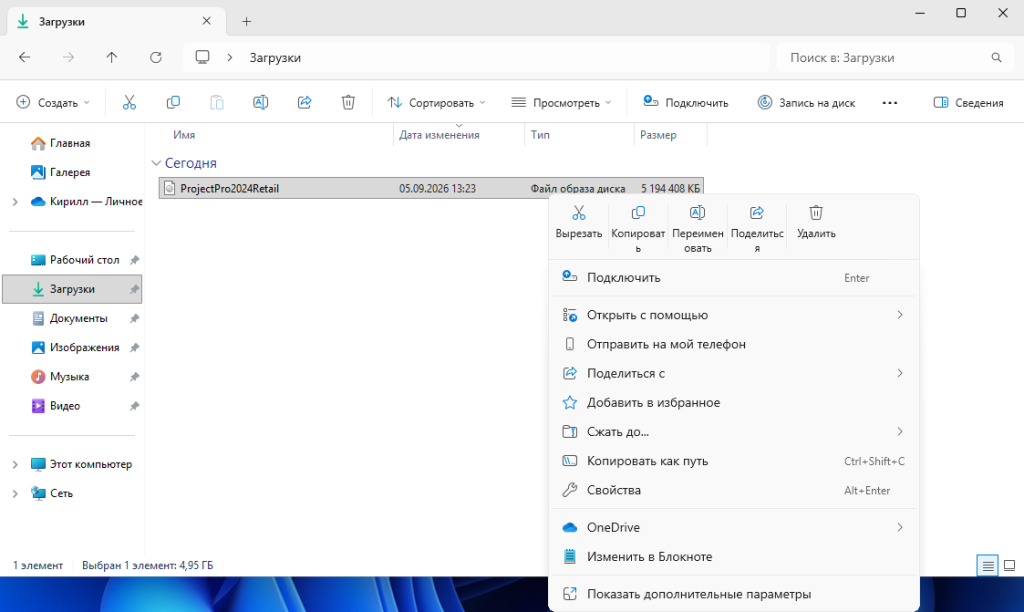This screenshot has width=1024, height=612.
Task: Expand Кирилл — Личное OneDrive node
Action: click(15, 202)
